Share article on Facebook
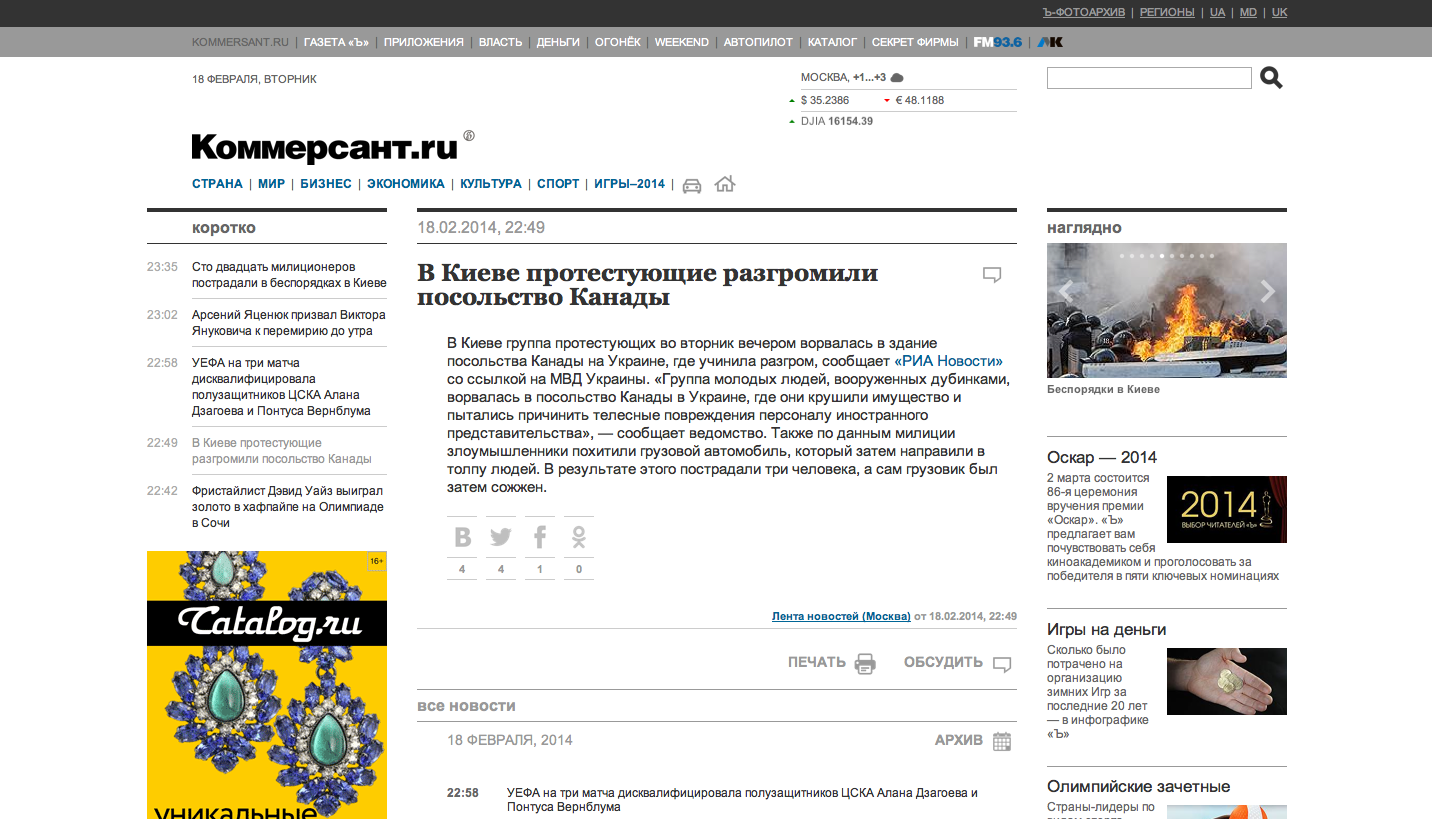Viewport: 1432px width, 819px height. (540, 537)
